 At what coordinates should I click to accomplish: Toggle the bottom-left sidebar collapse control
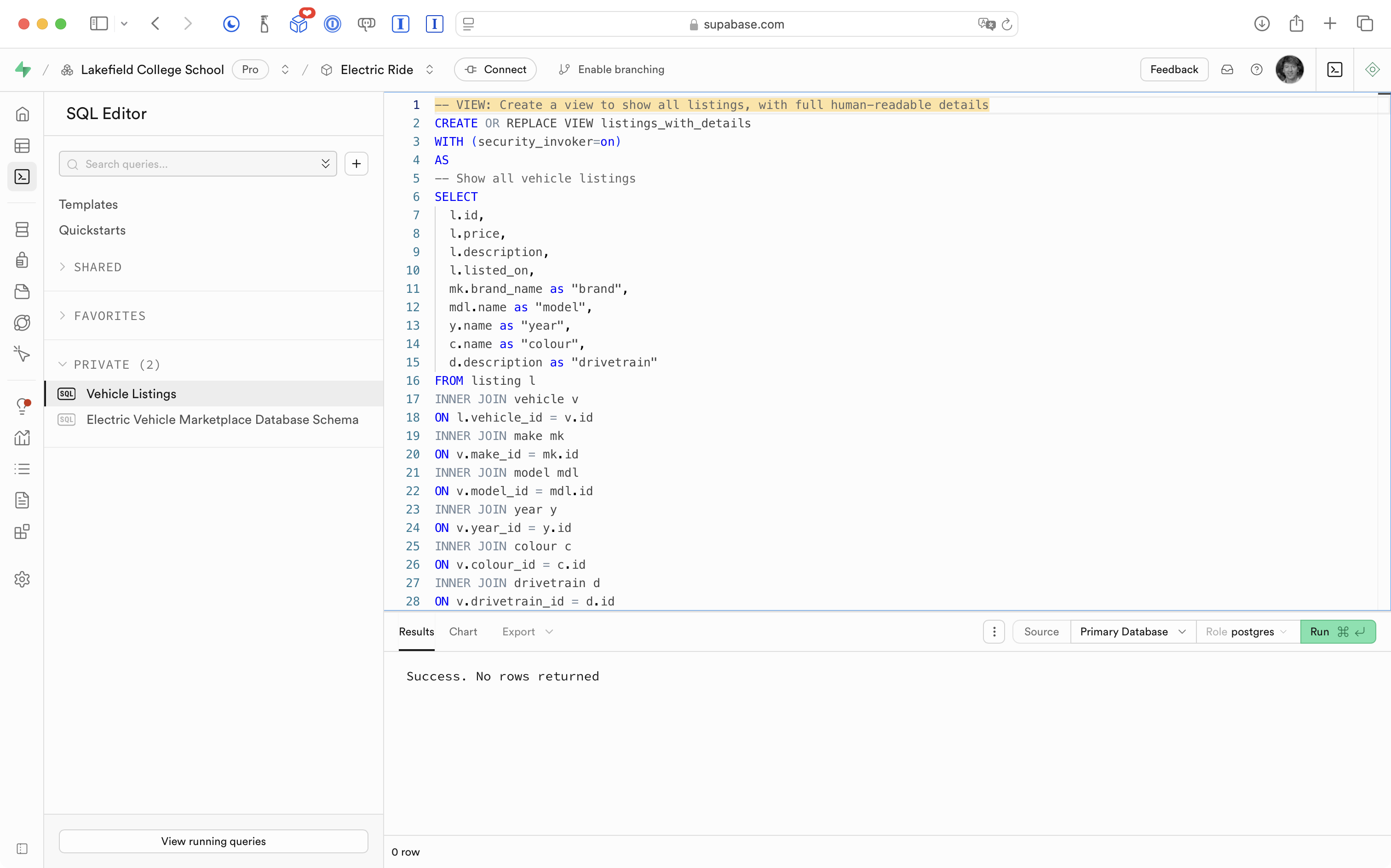pos(22,849)
